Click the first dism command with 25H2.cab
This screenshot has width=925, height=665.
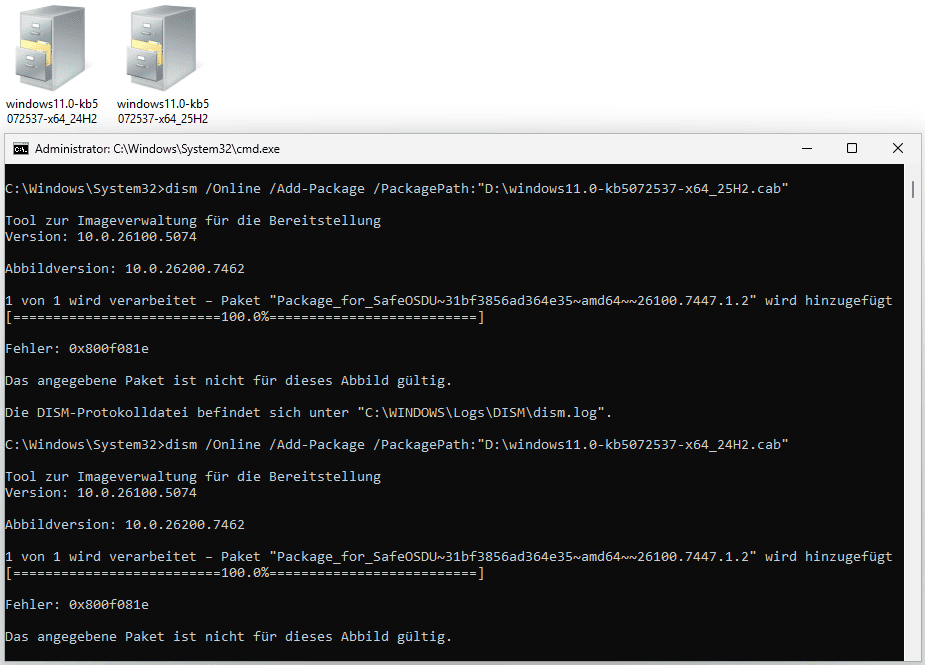(396, 189)
